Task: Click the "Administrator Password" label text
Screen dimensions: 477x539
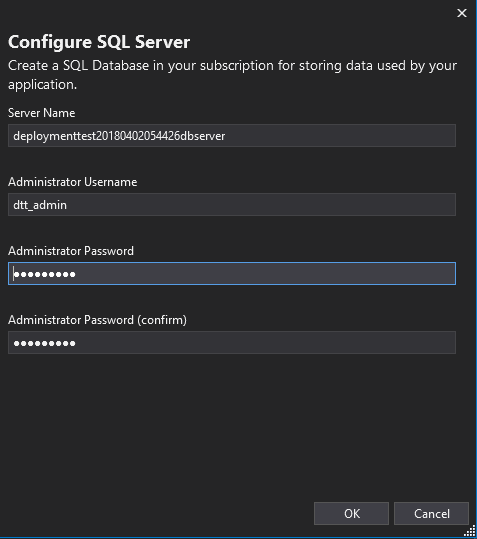Action: pyautogui.click(x=71, y=251)
